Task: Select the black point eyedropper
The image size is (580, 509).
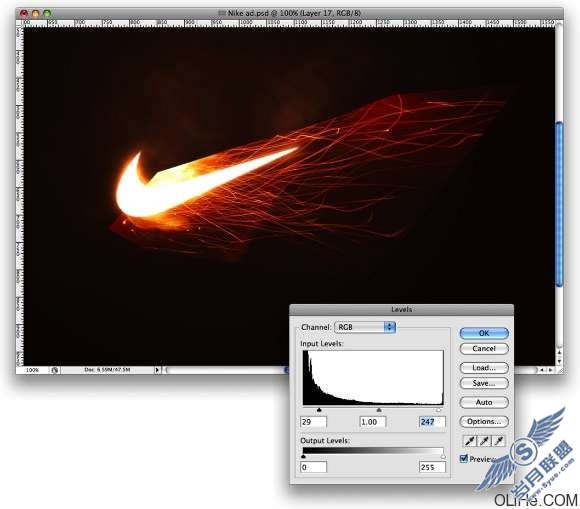Action: pyautogui.click(x=470, y=441)
